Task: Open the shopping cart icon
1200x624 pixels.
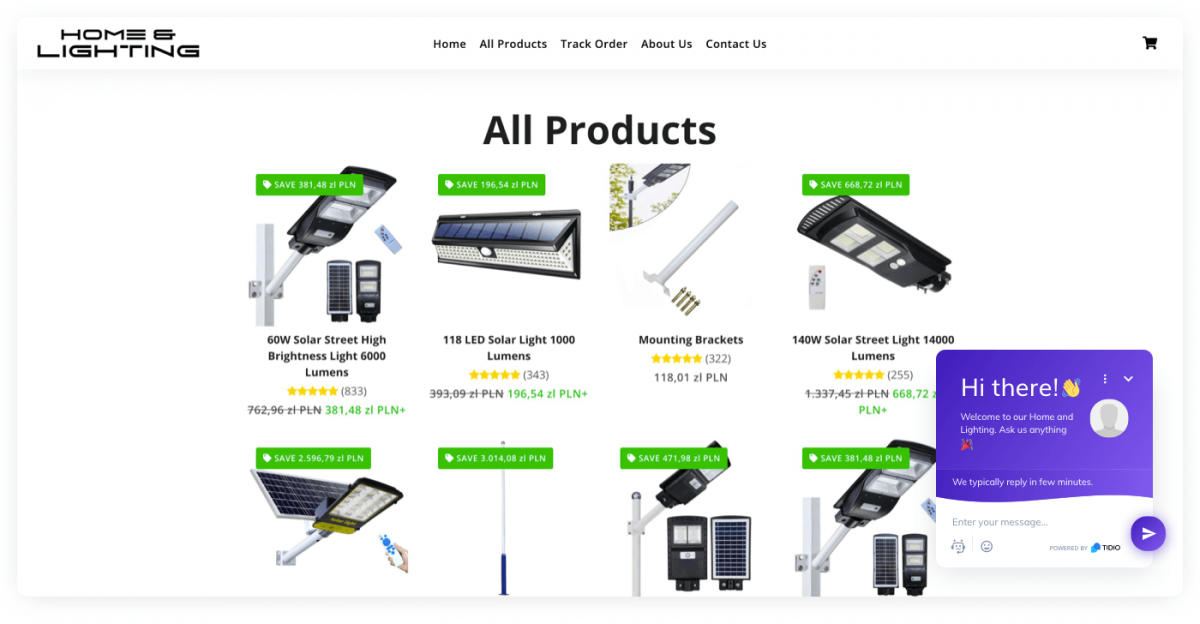Action: pos(1150,43)
